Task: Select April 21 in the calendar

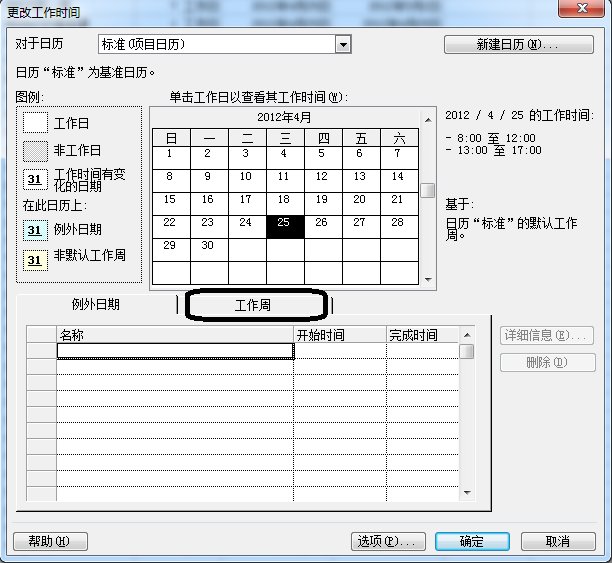Action: tap(399, 204)
